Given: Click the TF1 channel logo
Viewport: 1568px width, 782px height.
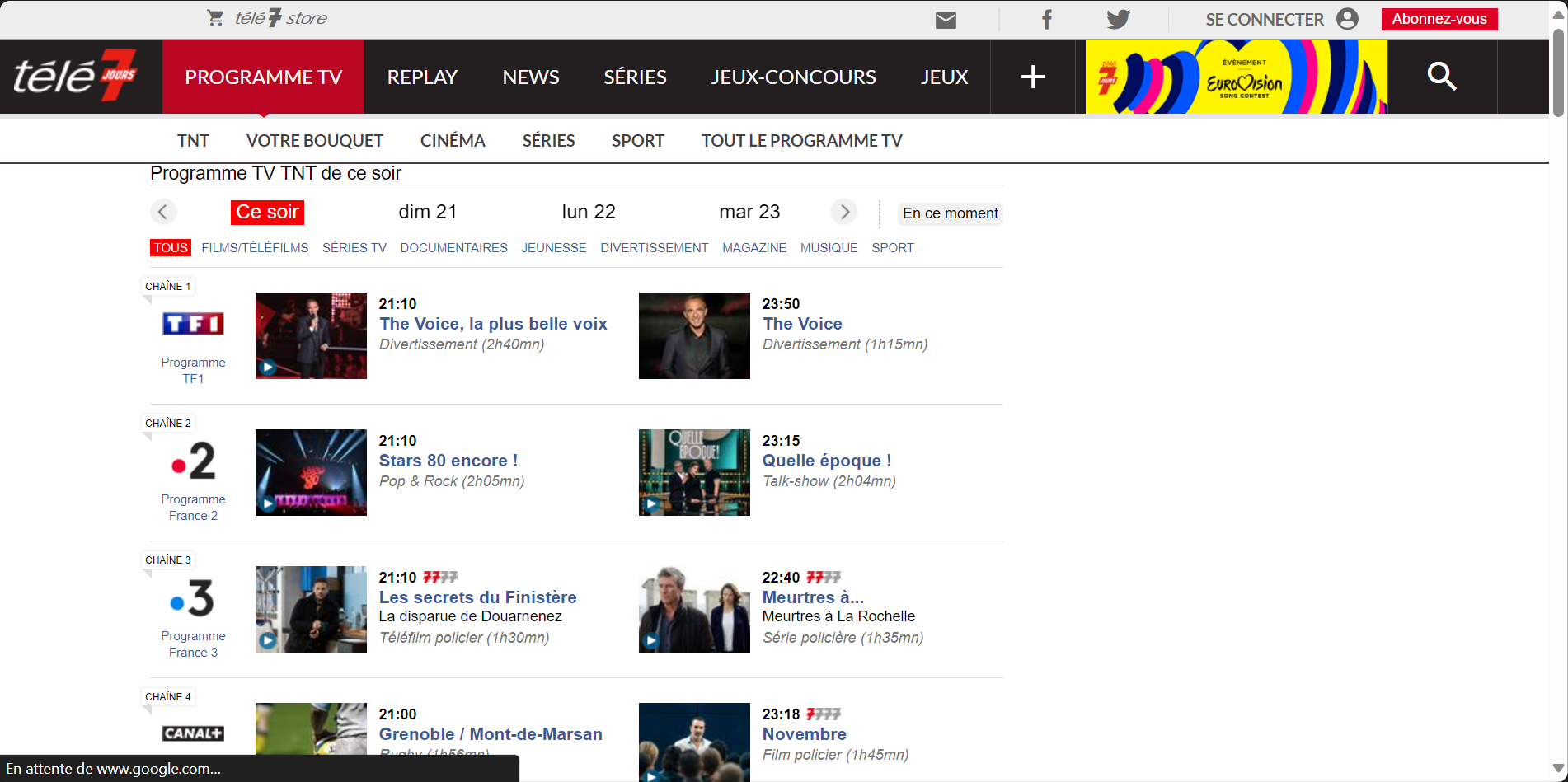Looking at the screenshot, I should (193, 324).
